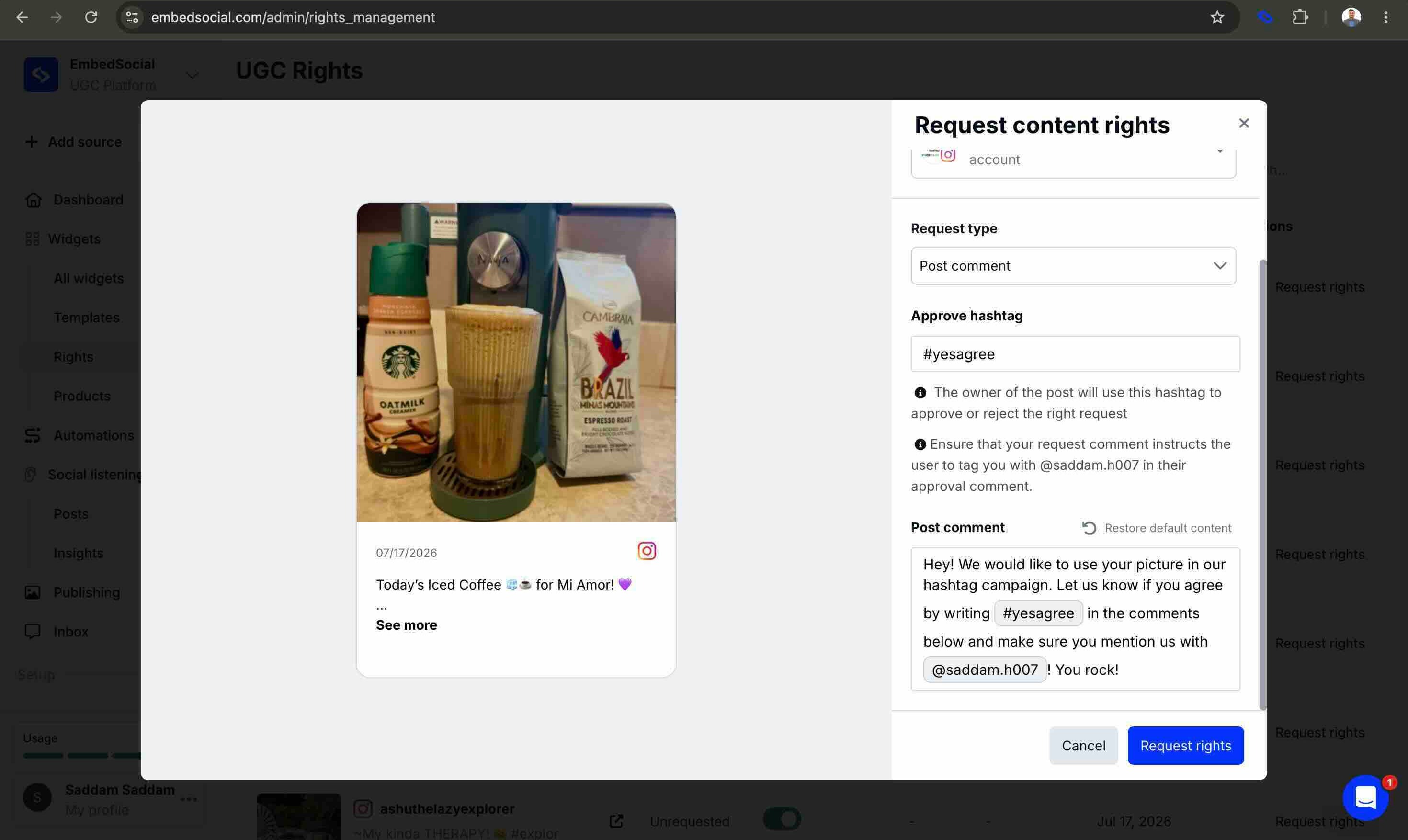Open Publishing in sidebar
This screenshot has height=840, width=1408.
tap(87, 592)
